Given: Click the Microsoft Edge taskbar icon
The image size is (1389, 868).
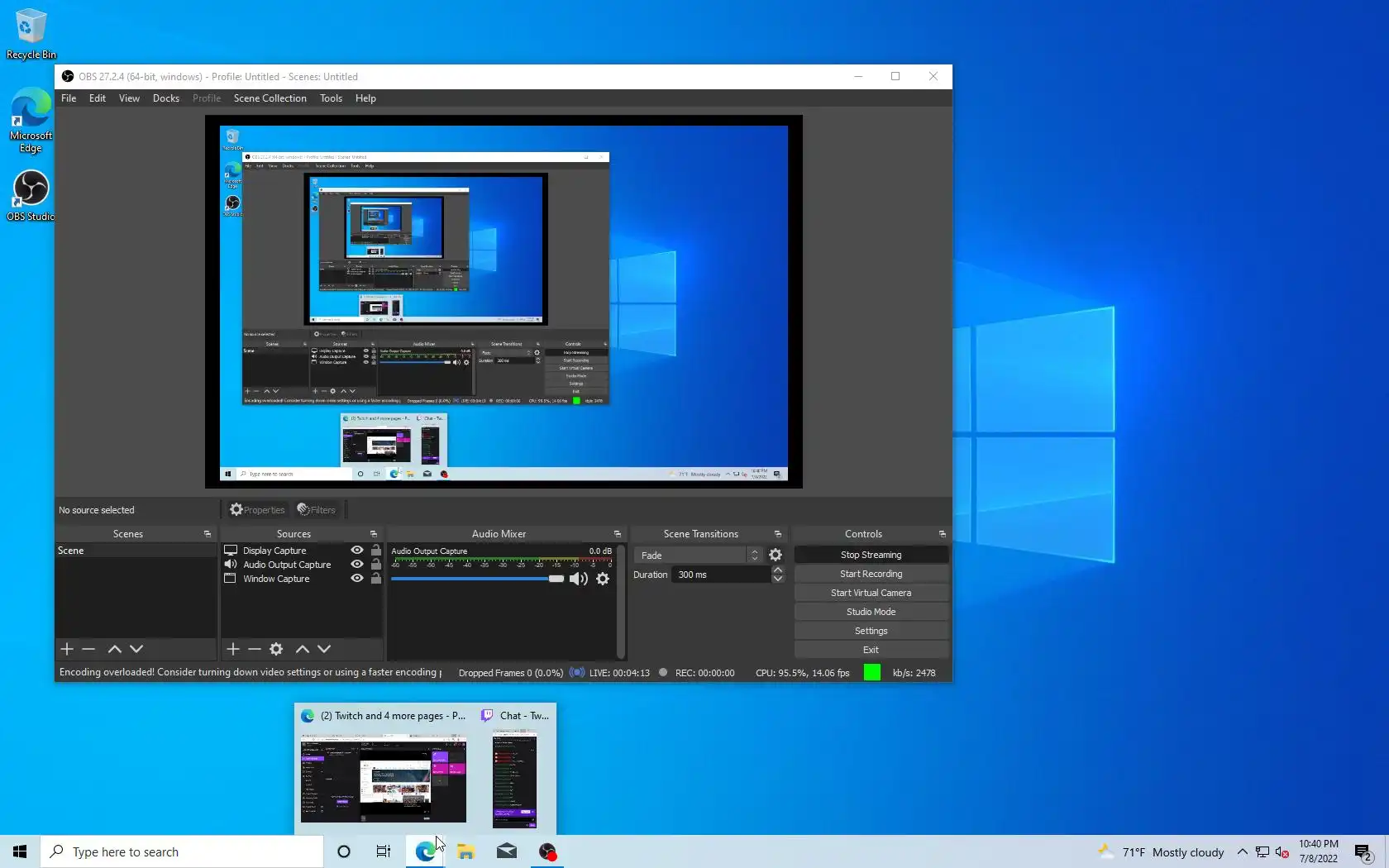Looking at the screenshot, I should point(425,851).
